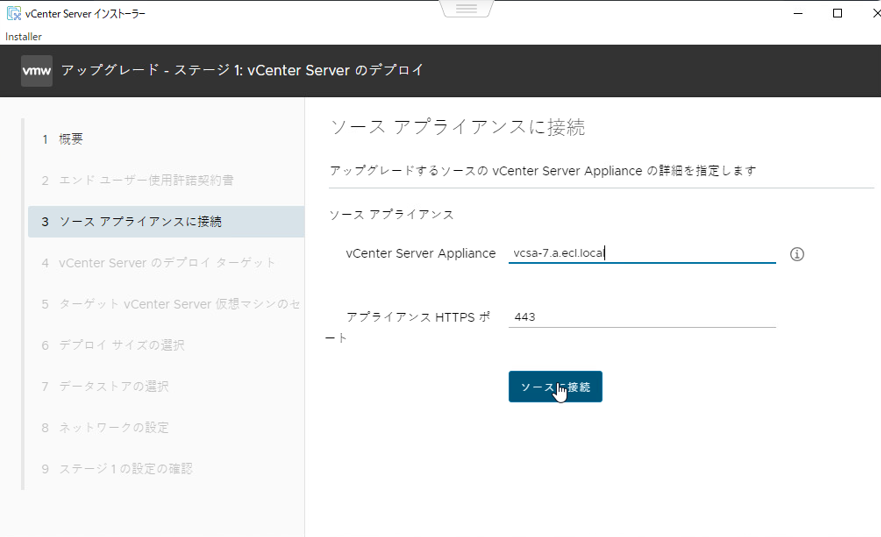Image resolution: width=881 pixels, height=537 pixels.
Task: Click the ソースに接続 button
Action: (x=555, y=387)
